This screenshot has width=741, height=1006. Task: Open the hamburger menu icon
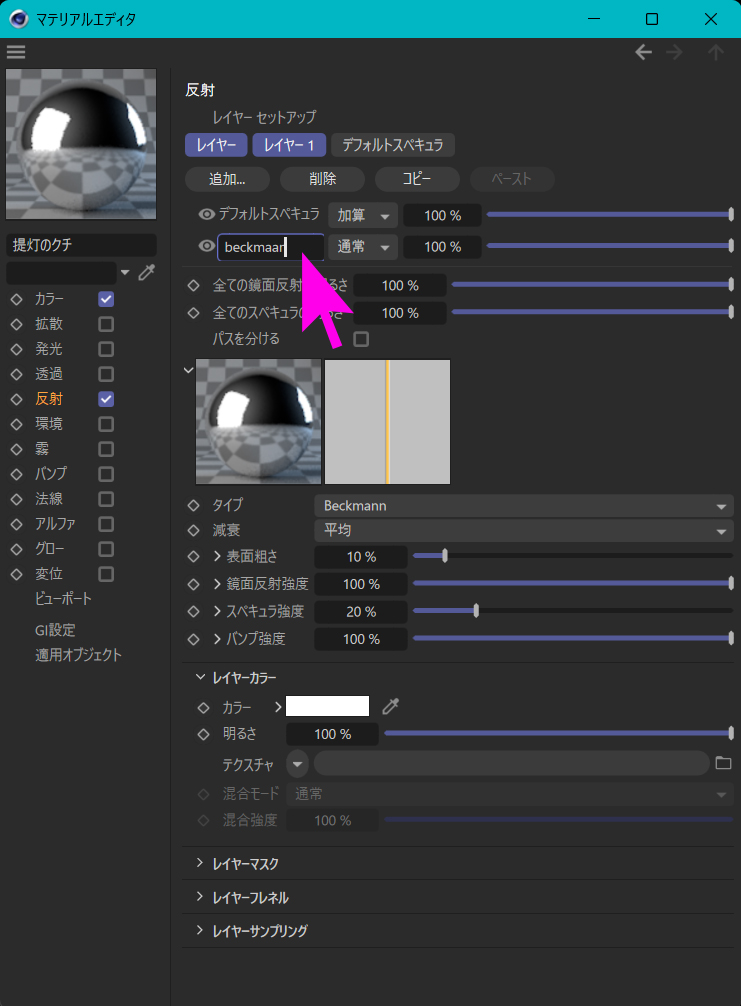point(16,52)
